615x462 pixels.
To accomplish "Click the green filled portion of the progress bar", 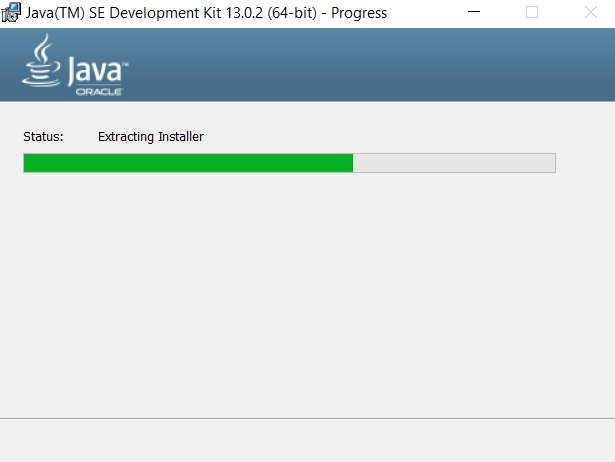I will click(188, 163).
